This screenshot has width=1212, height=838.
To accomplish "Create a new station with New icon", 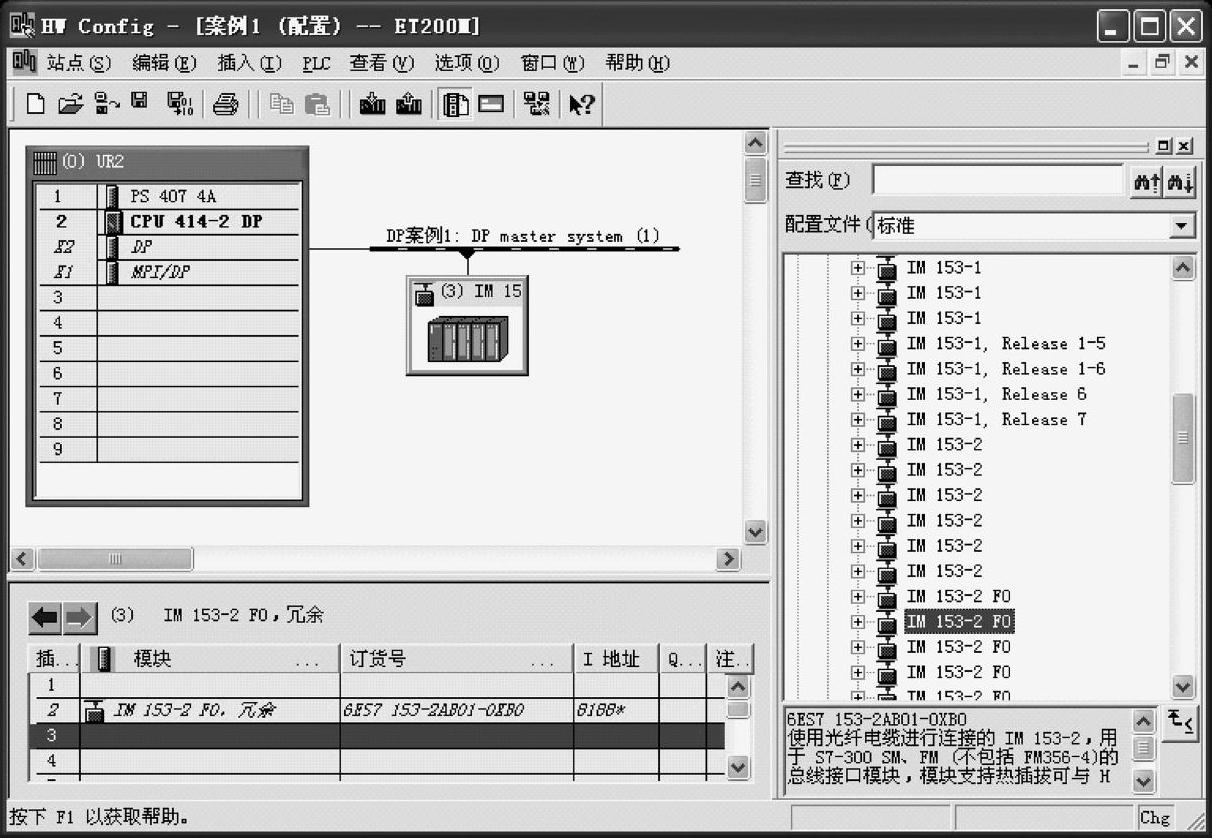I will click(35, 104).
